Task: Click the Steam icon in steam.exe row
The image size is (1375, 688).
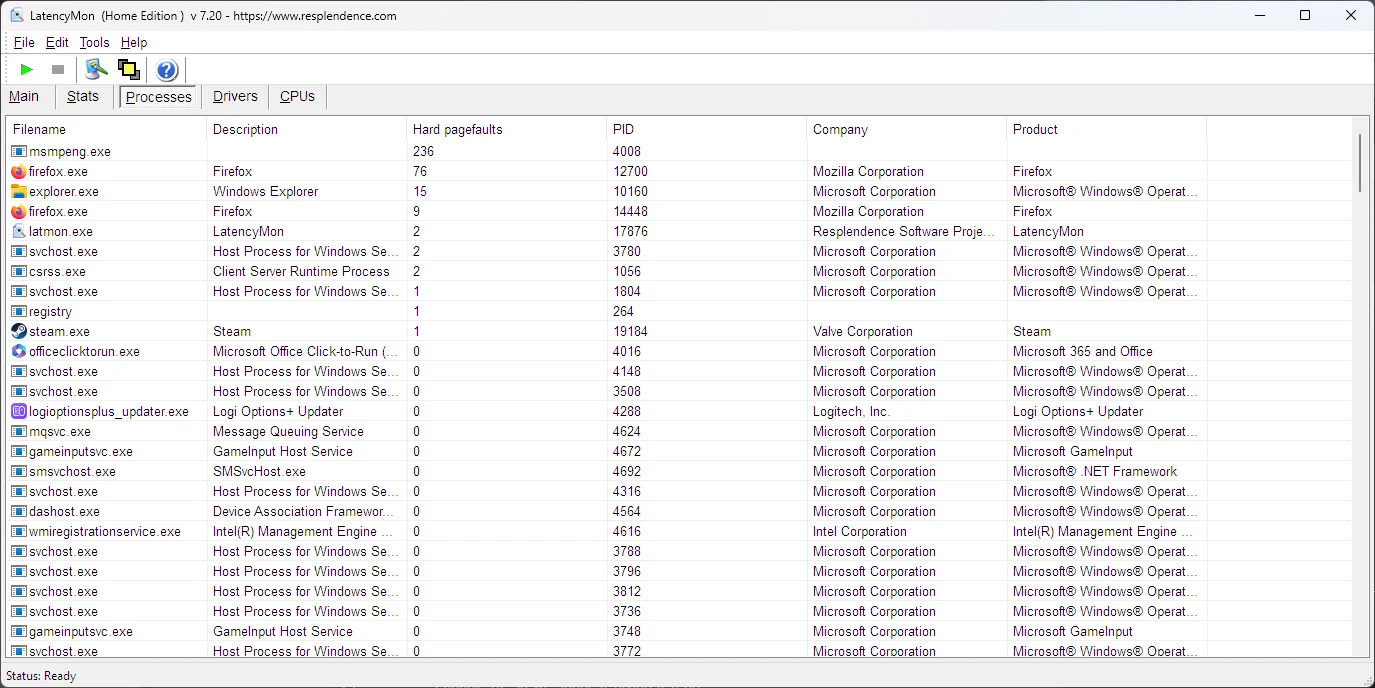Action: coord(19,332)
